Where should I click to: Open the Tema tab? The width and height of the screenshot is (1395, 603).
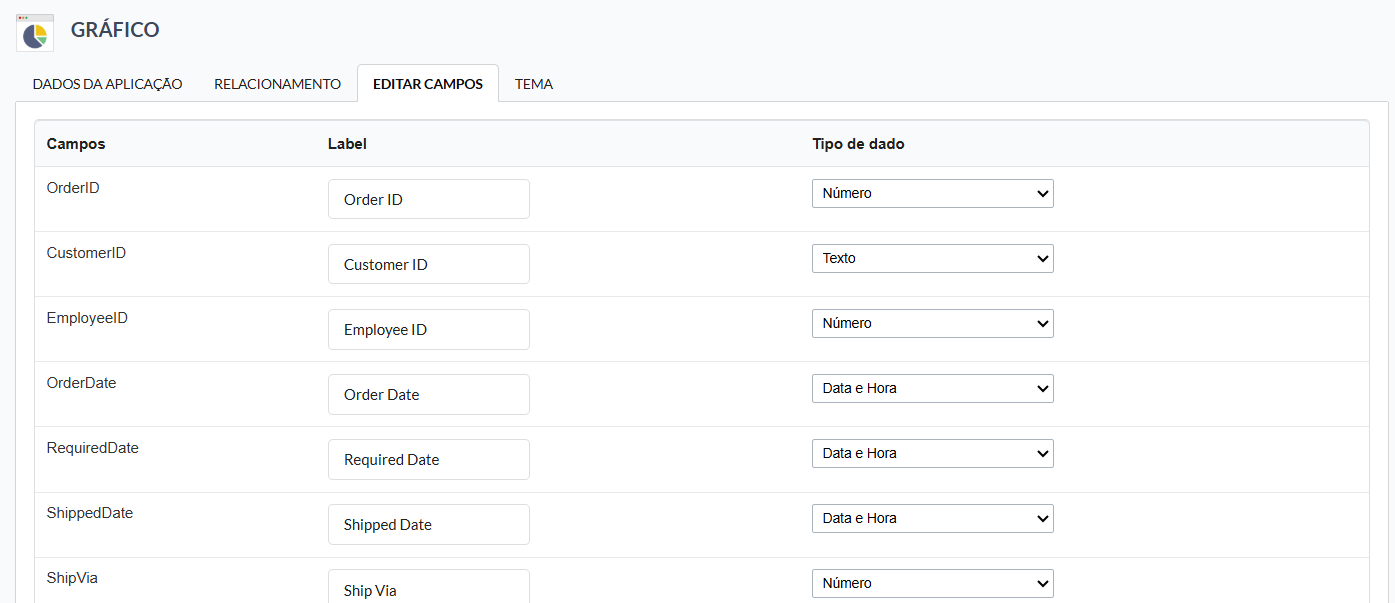pyautogui.click(x=534, y=84)
